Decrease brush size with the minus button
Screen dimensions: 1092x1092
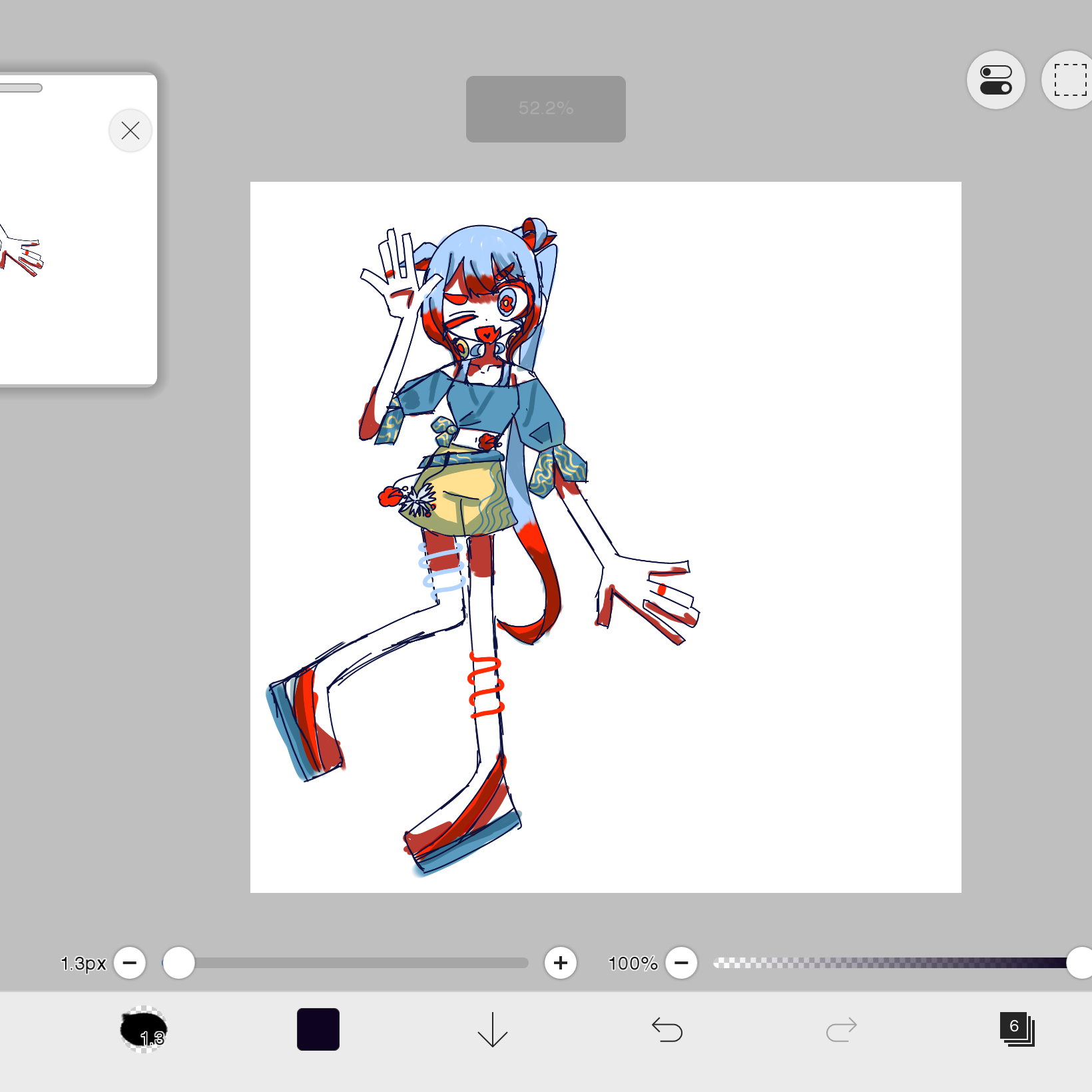click(x=130, y=963)
